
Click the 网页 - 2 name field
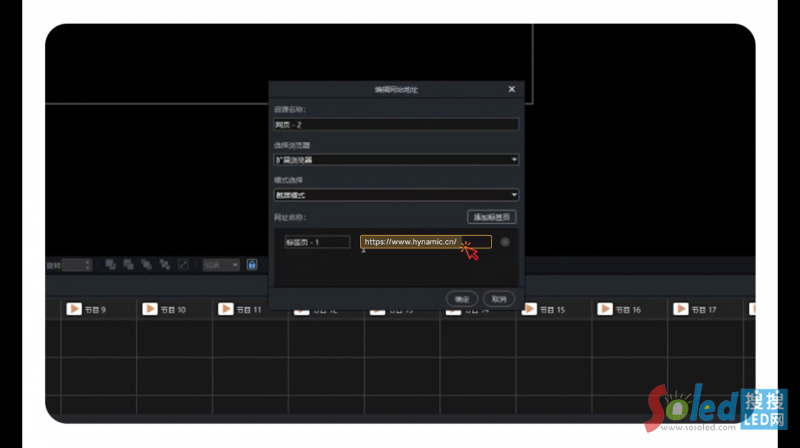(x=396, y=124)
